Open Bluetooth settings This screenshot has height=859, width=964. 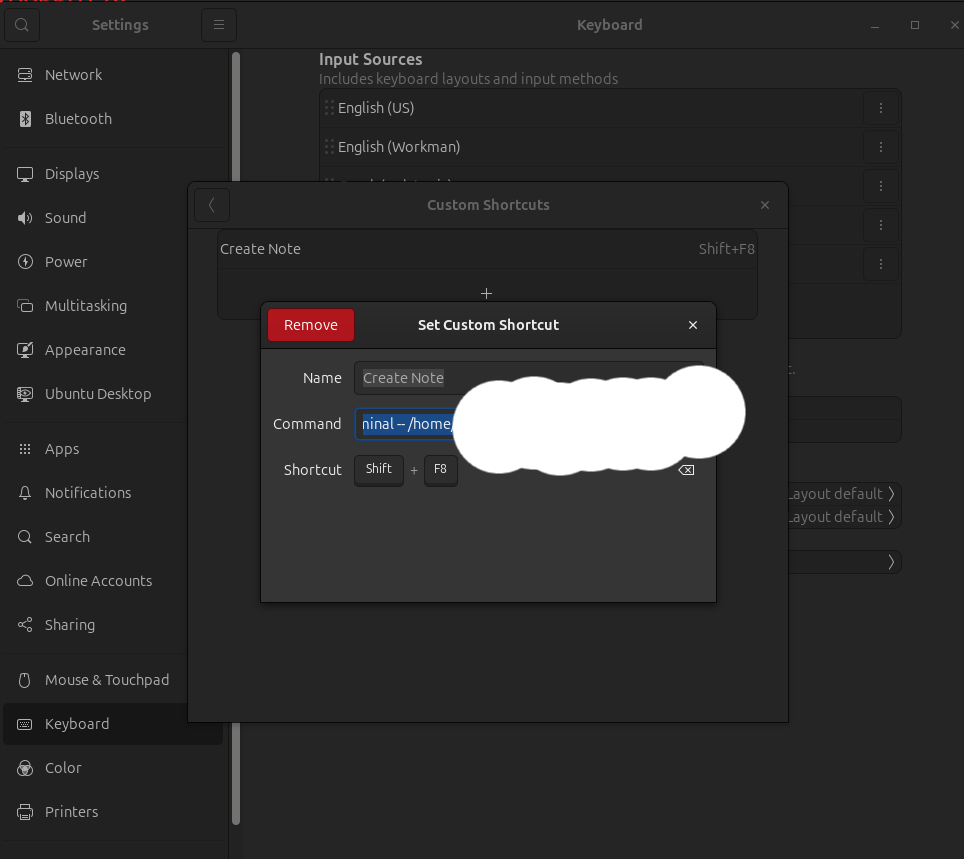point(113,119)
